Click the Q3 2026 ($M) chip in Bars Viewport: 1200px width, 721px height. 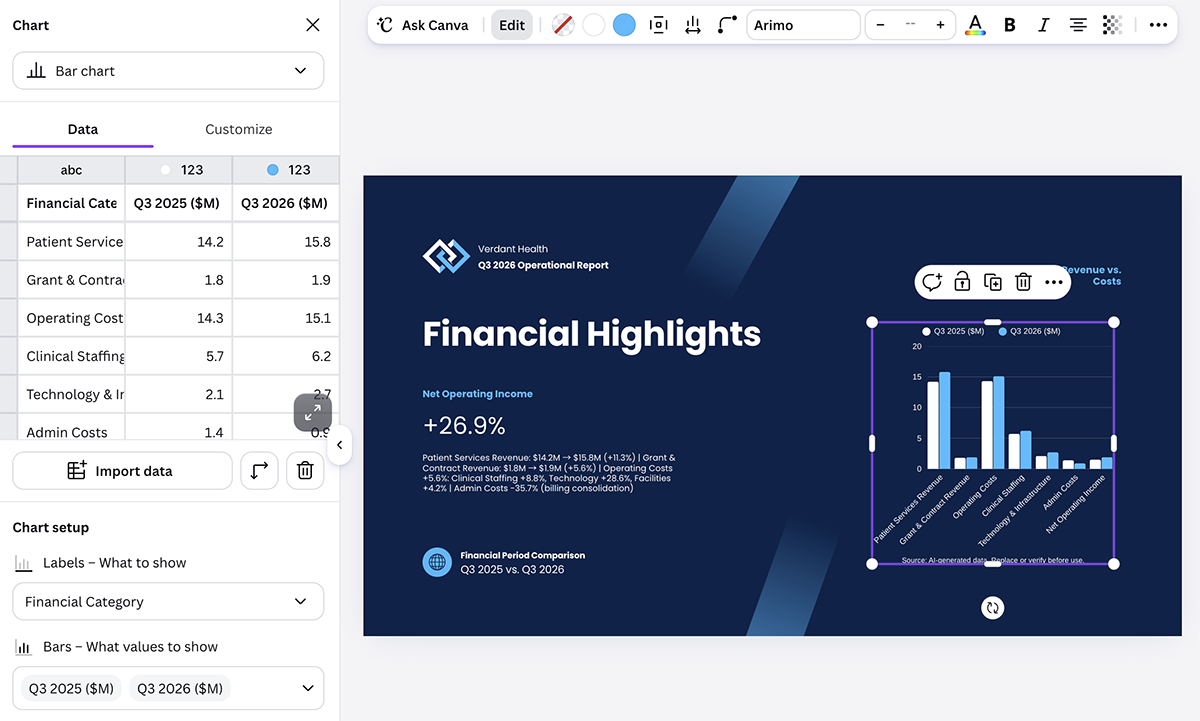point(180,688)
